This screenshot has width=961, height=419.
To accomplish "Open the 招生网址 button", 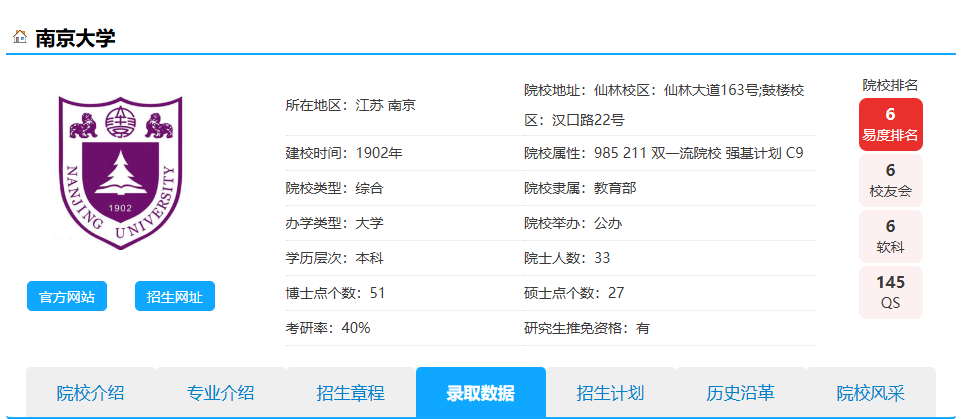I will pos(175,297).
